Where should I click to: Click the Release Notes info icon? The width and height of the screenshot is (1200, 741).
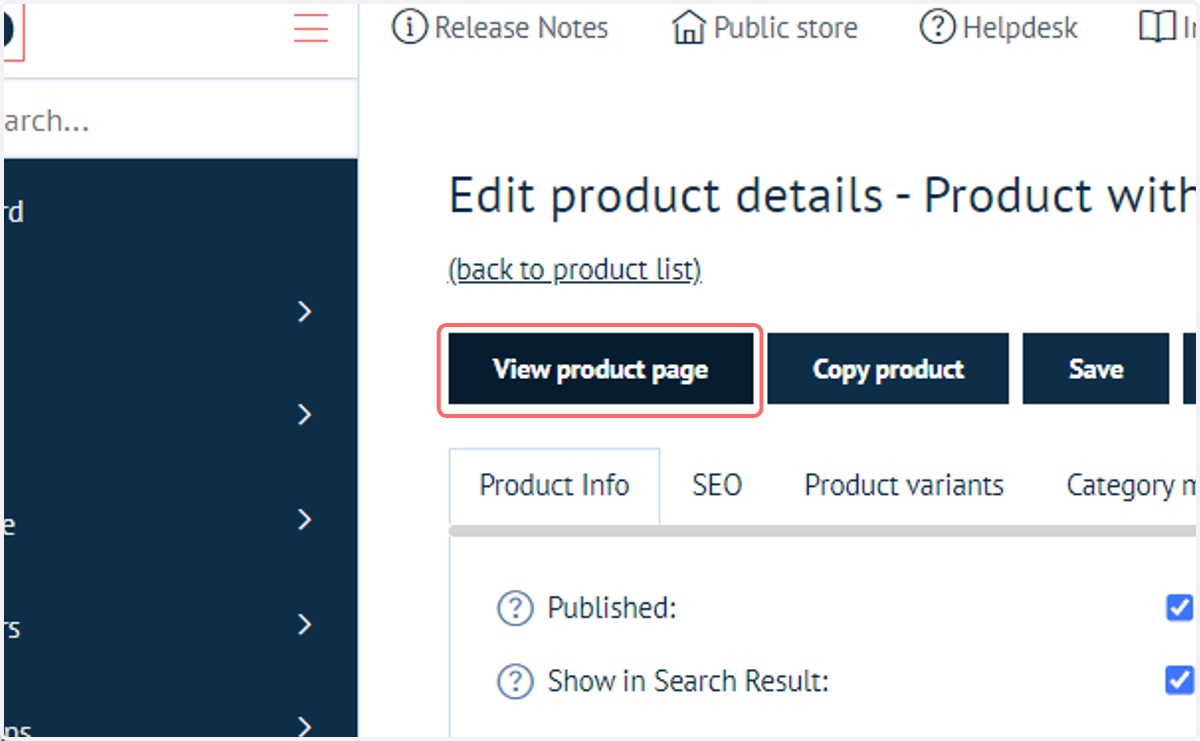coord(410,28)
